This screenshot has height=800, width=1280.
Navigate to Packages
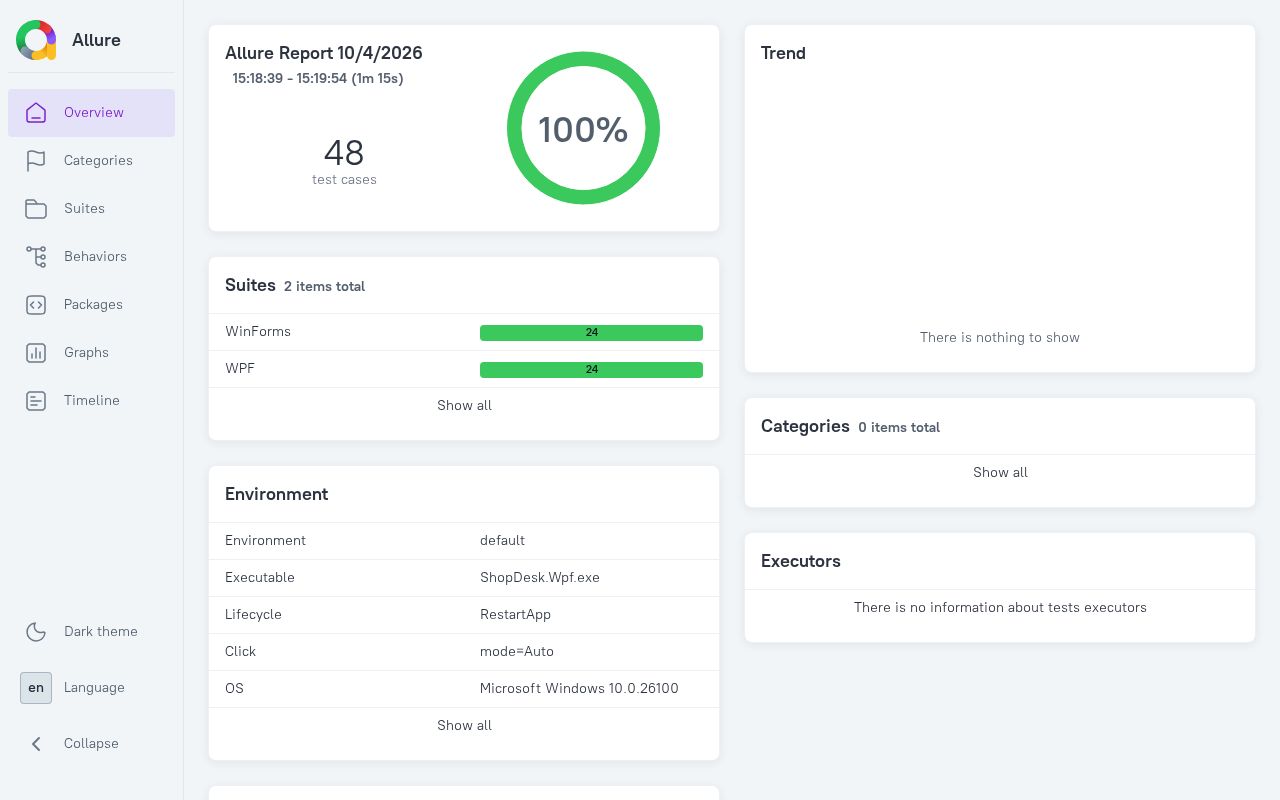tap(92, 305)
